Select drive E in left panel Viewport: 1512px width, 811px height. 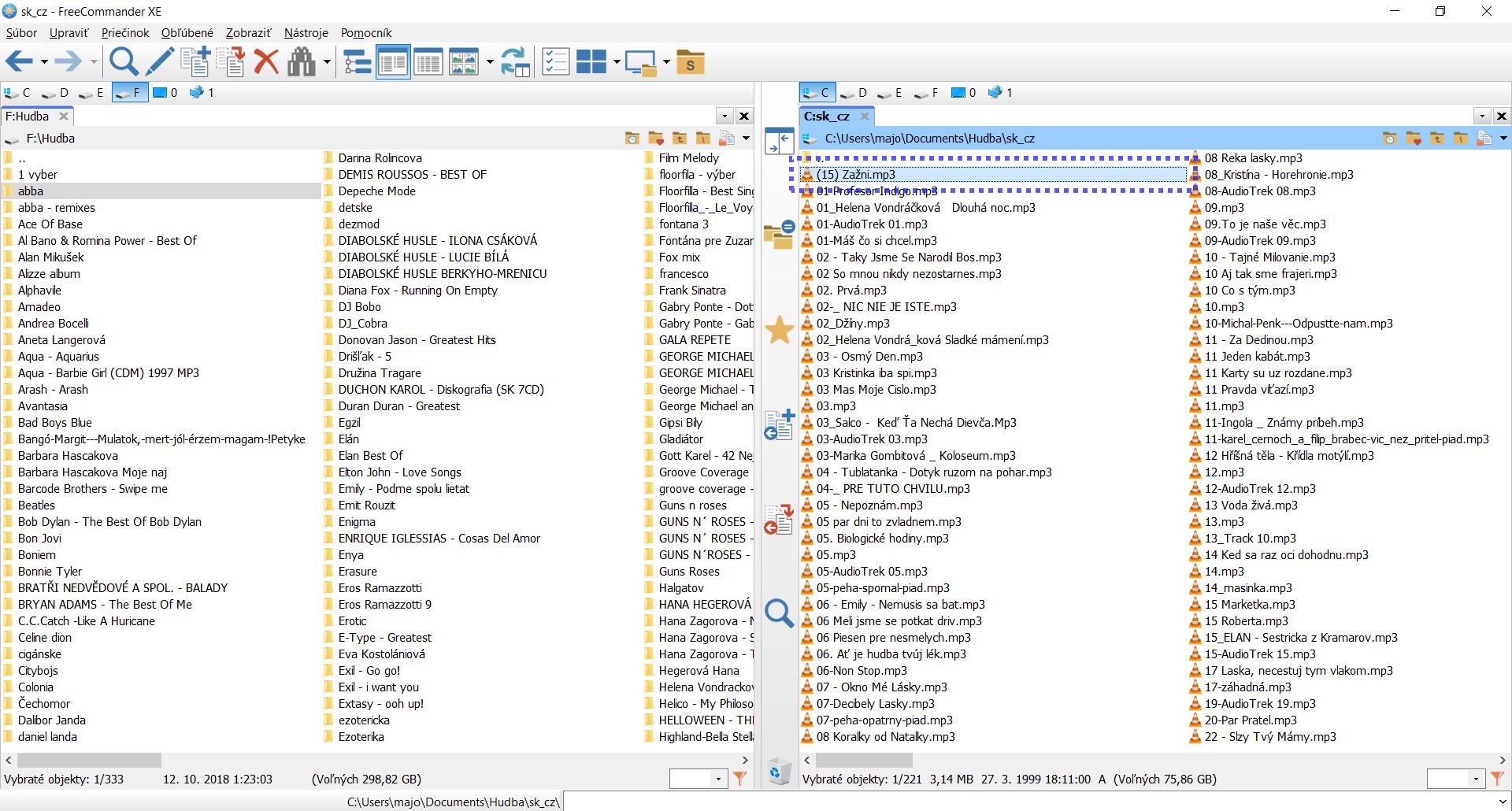point(92,93)
